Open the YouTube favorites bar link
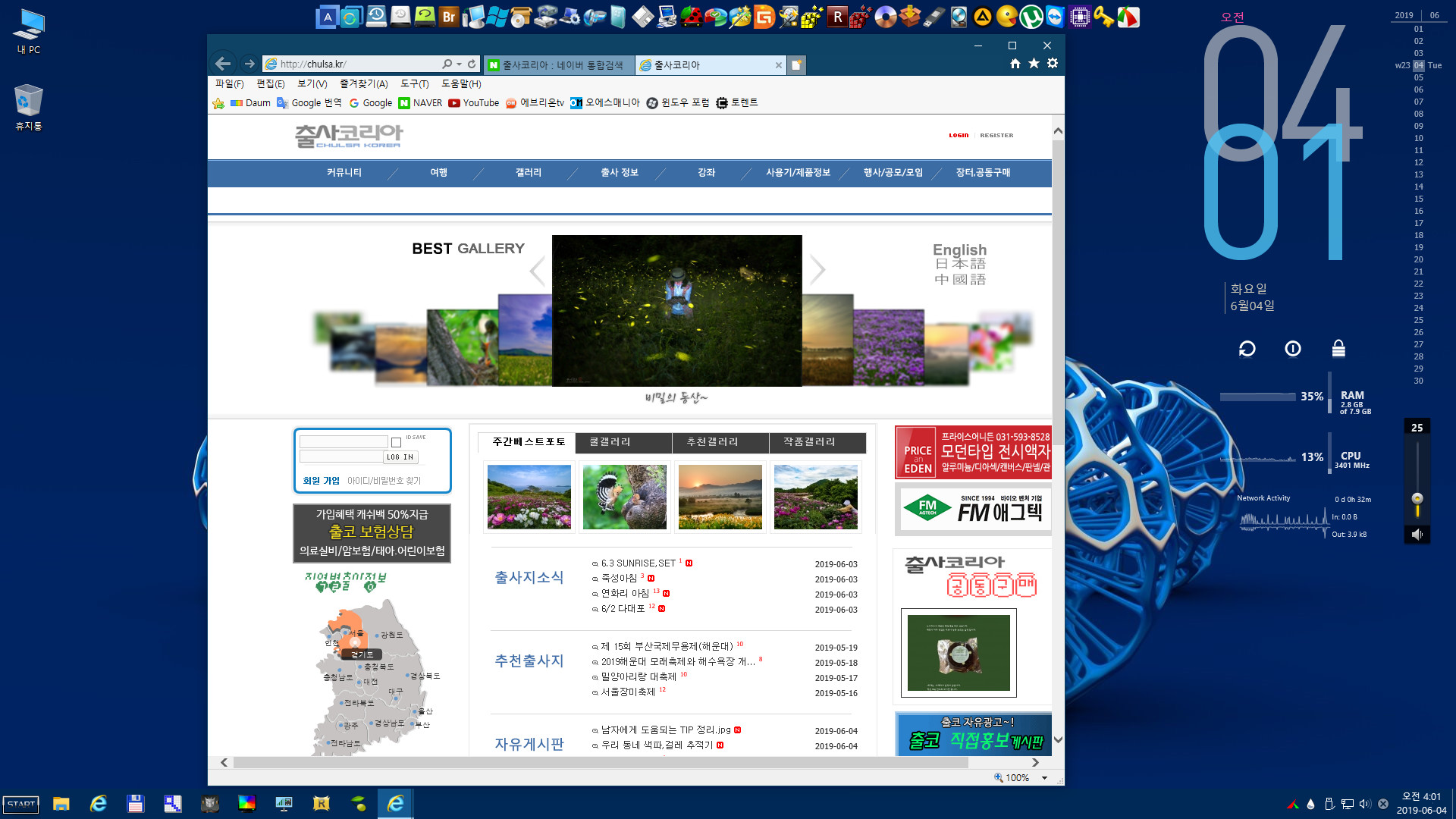This screenshot has height=819, width=1456. coord(474,103)
